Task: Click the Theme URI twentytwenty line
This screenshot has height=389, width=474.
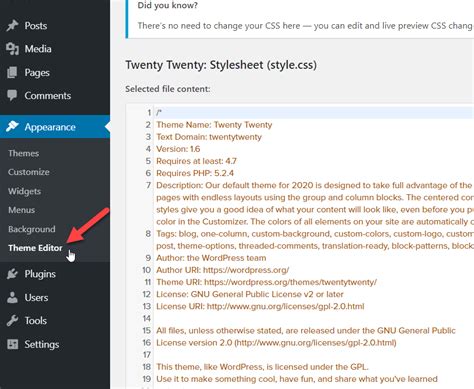Action: click(x=266, y=282)
